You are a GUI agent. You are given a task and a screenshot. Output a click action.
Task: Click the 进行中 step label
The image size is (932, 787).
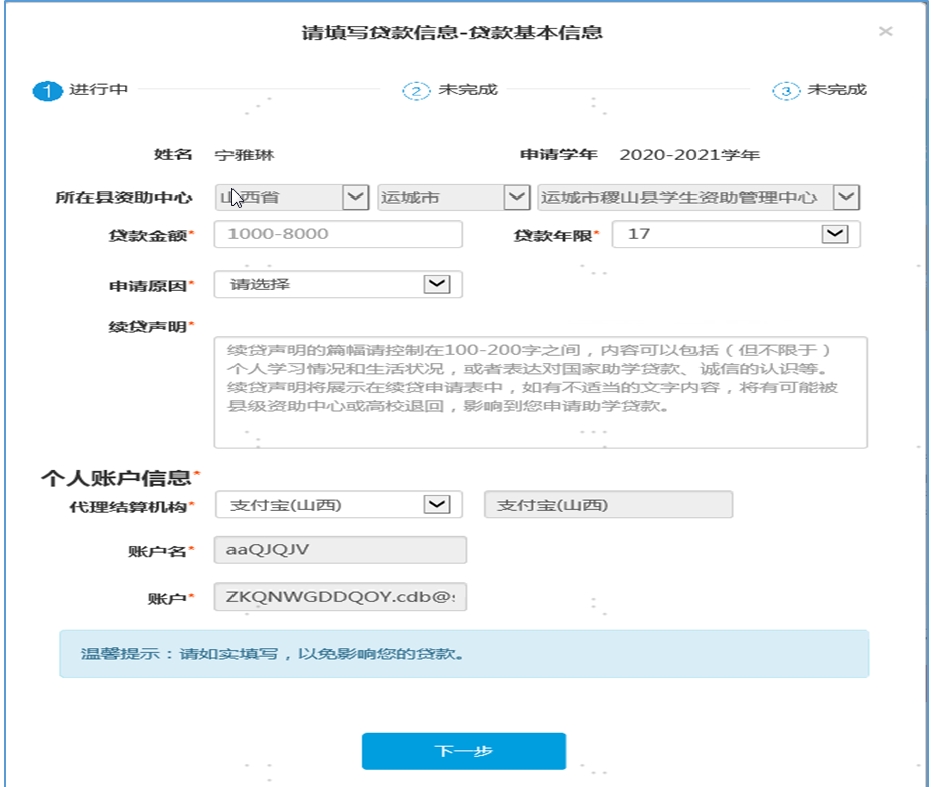coord(98,90)
